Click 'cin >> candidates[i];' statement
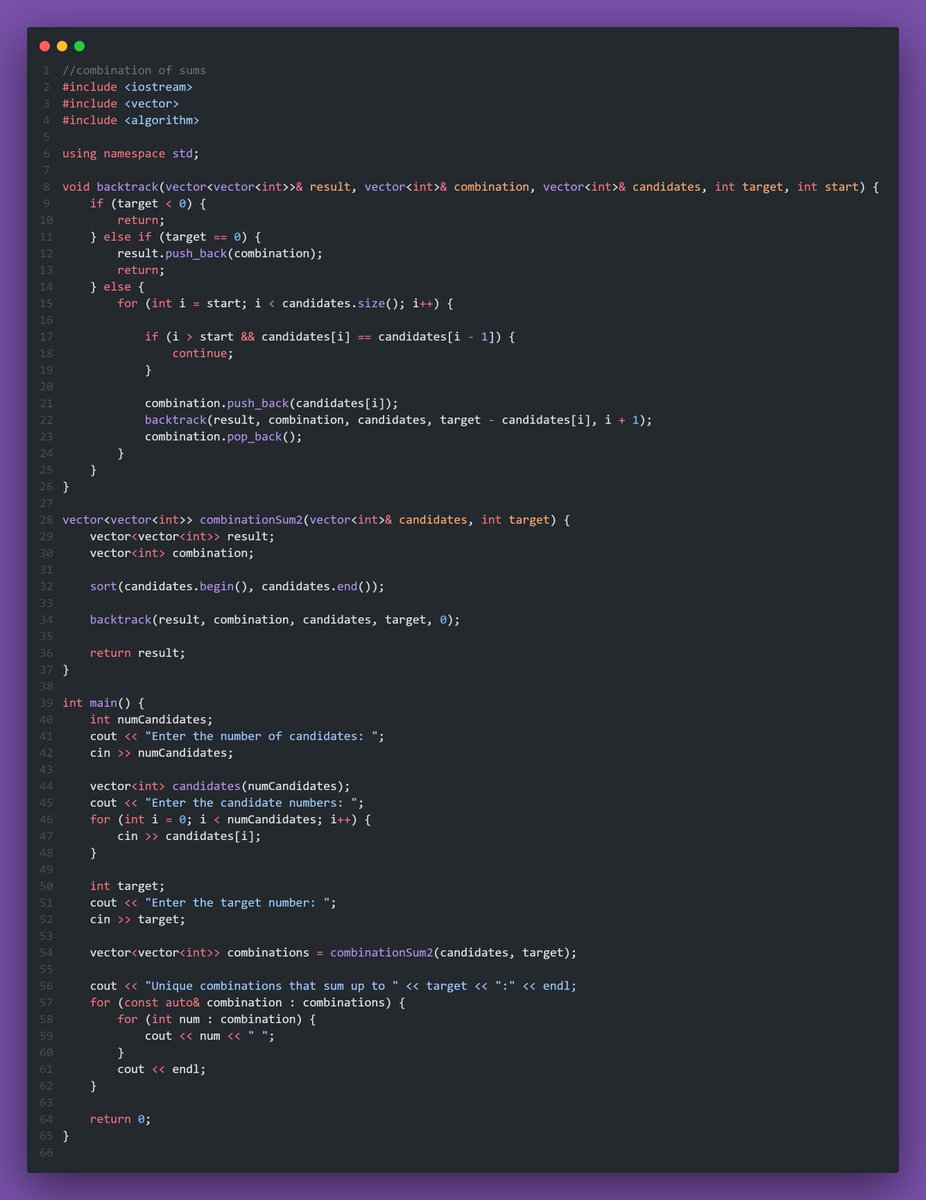This screenshot has height=1200, width=926. (x=189, y=836)
